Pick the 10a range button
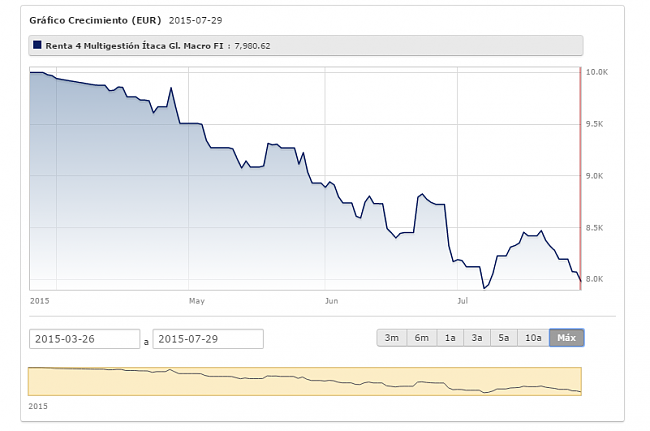 (533, 338)
